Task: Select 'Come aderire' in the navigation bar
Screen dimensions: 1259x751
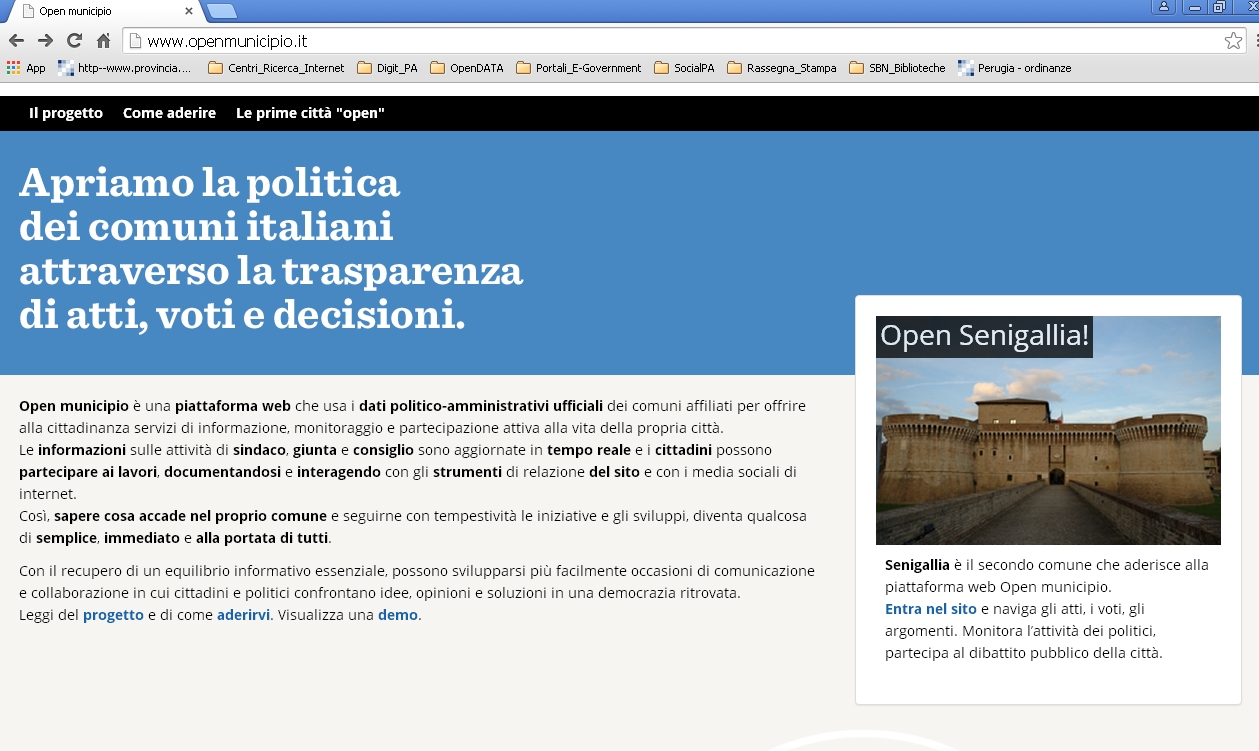Action: 169,113
